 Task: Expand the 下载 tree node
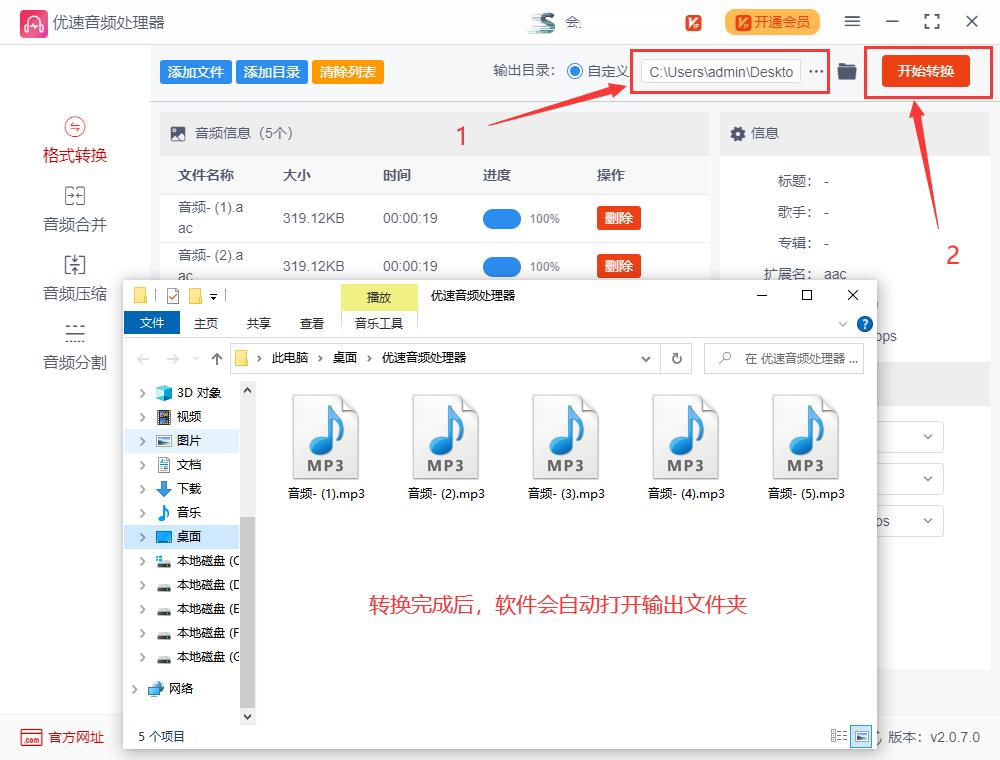click(x=142, y=489)
